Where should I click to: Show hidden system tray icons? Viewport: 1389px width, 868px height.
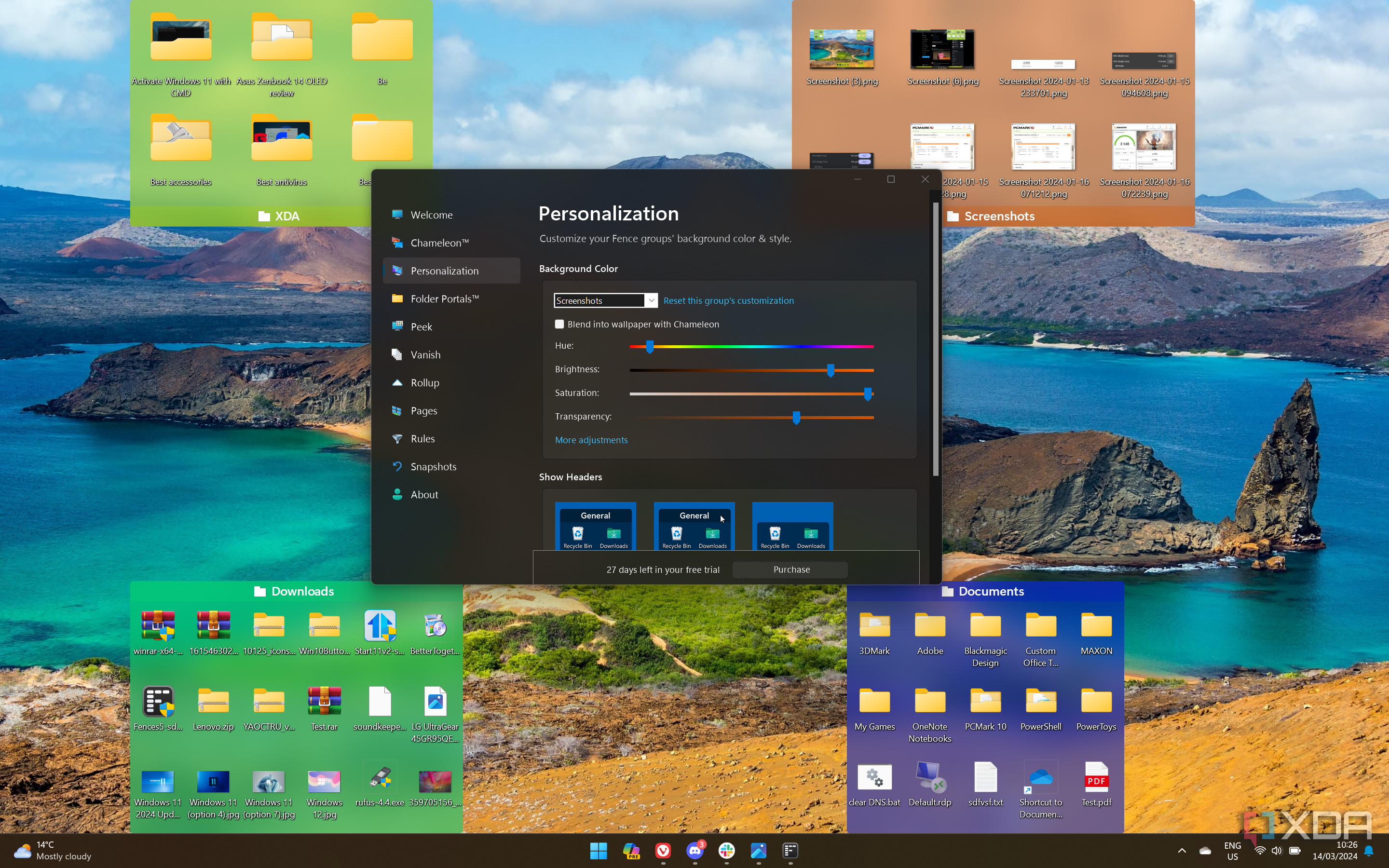click(1182, 851)
